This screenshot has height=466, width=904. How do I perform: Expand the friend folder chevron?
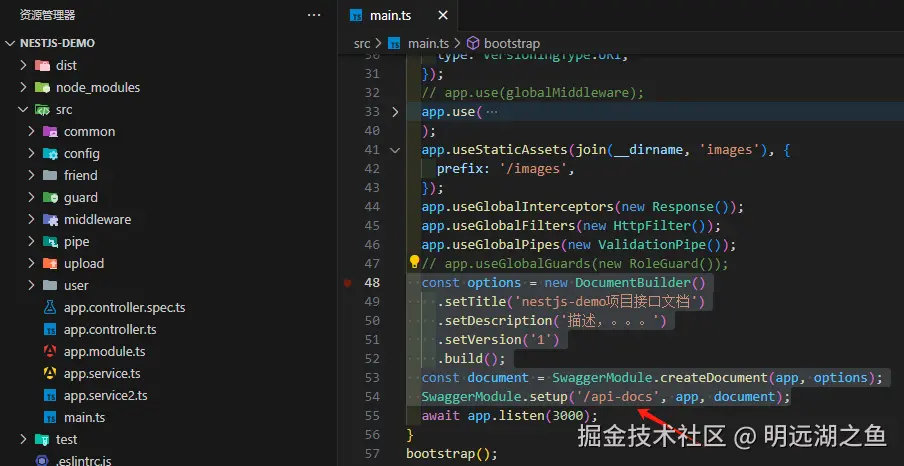(32, 175)
